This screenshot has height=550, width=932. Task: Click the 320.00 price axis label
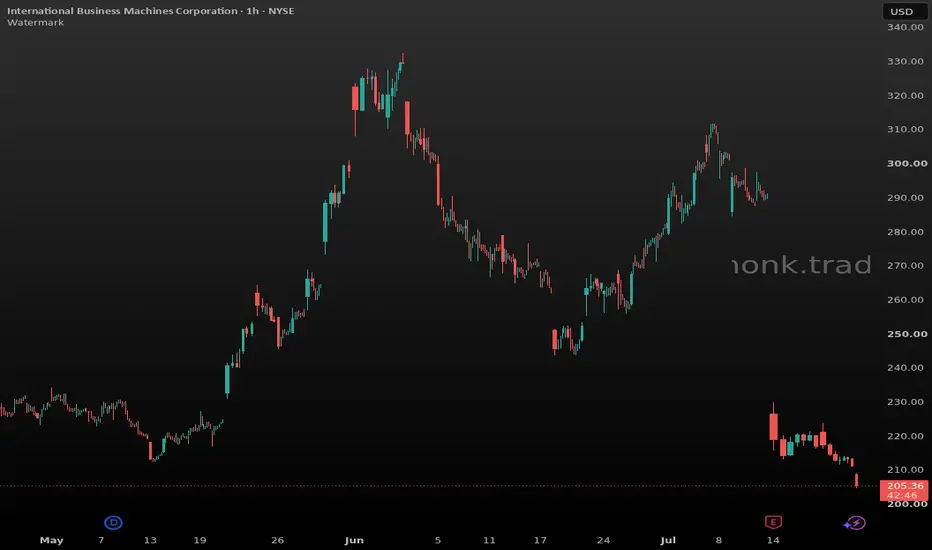(905, 96)
